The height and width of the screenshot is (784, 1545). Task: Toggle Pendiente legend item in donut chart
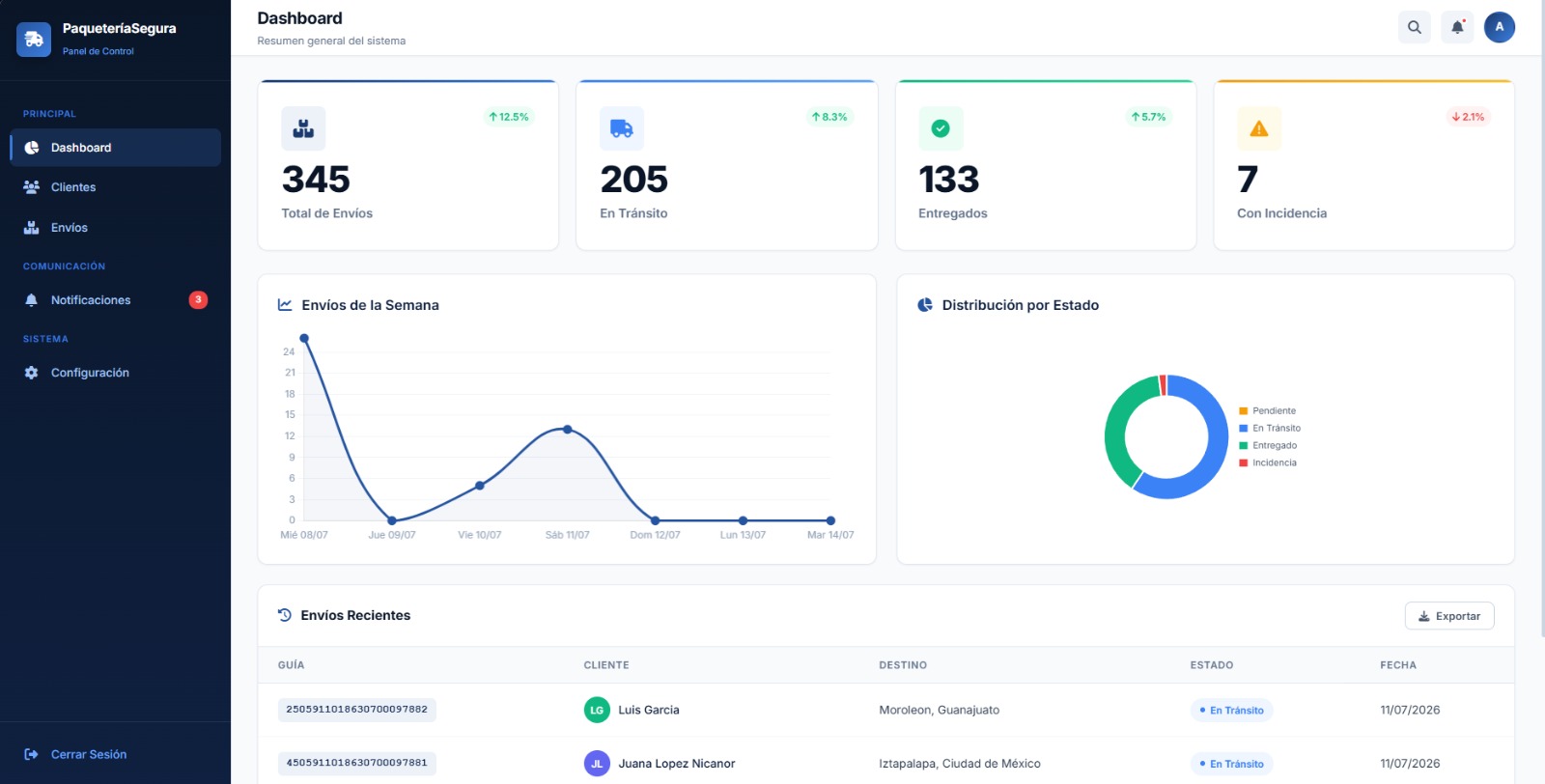click(1268, 411)
